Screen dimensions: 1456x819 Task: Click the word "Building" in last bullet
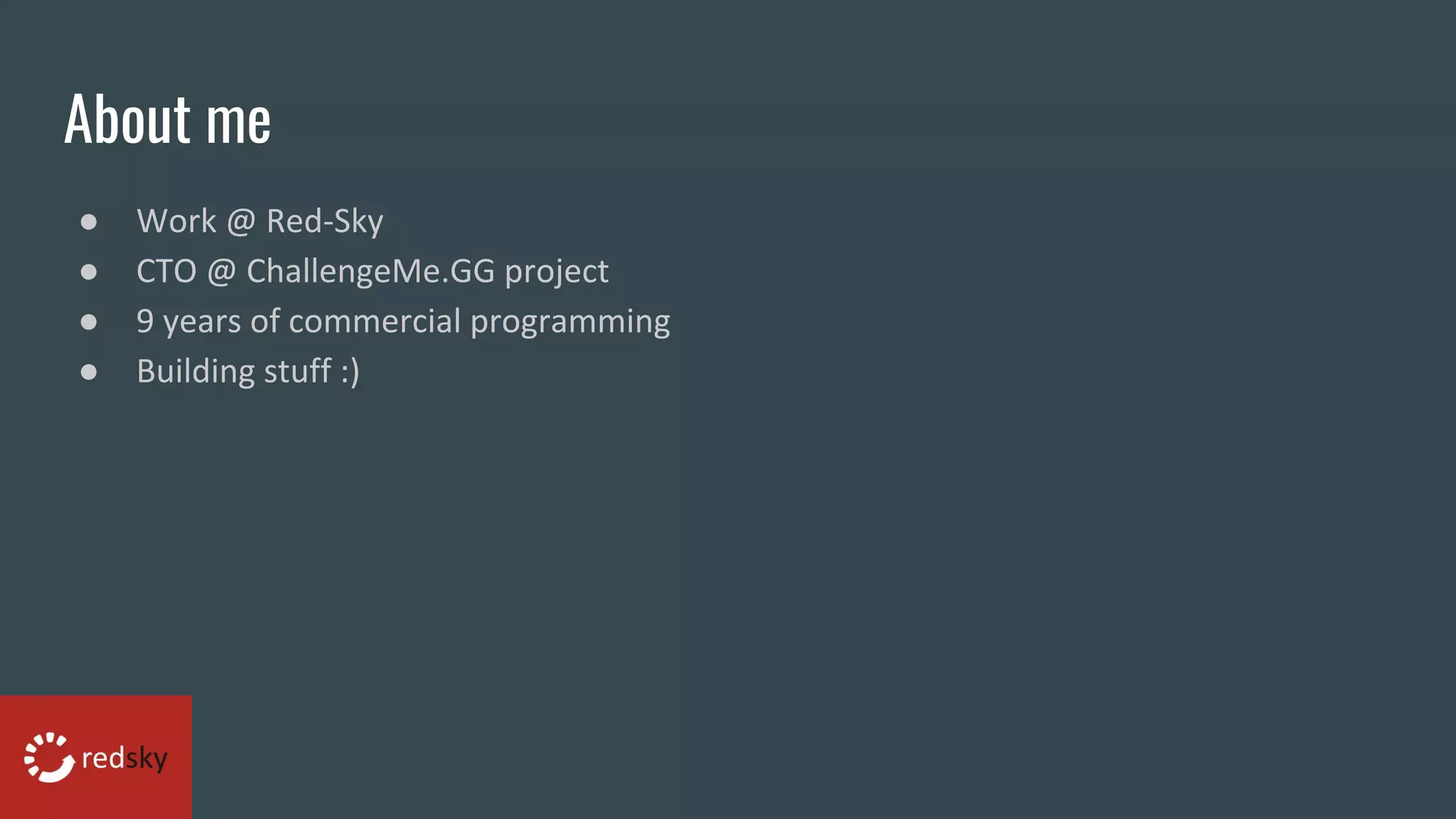point(196,372)
